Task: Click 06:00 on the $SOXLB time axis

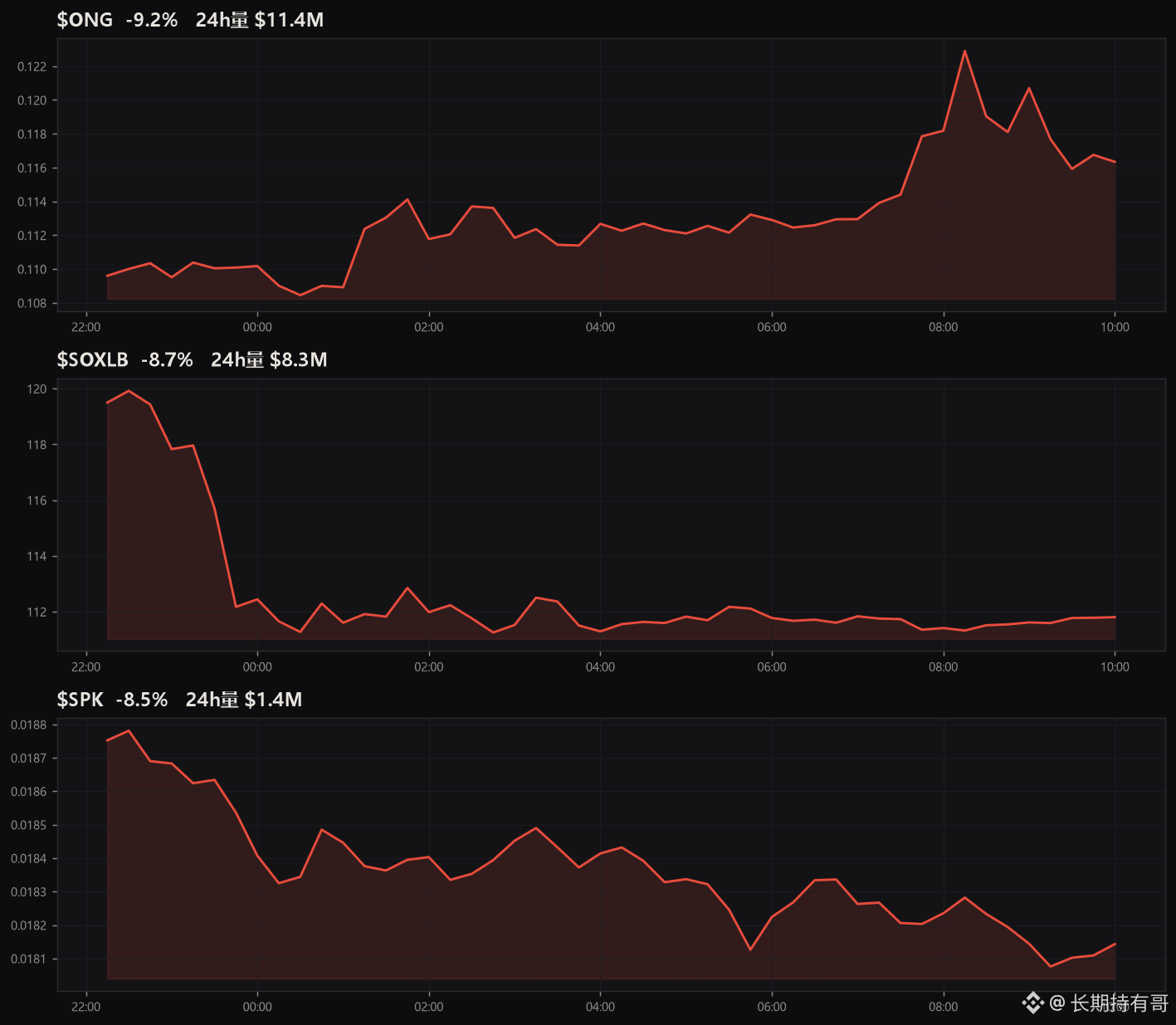Action: click(772, 667)
